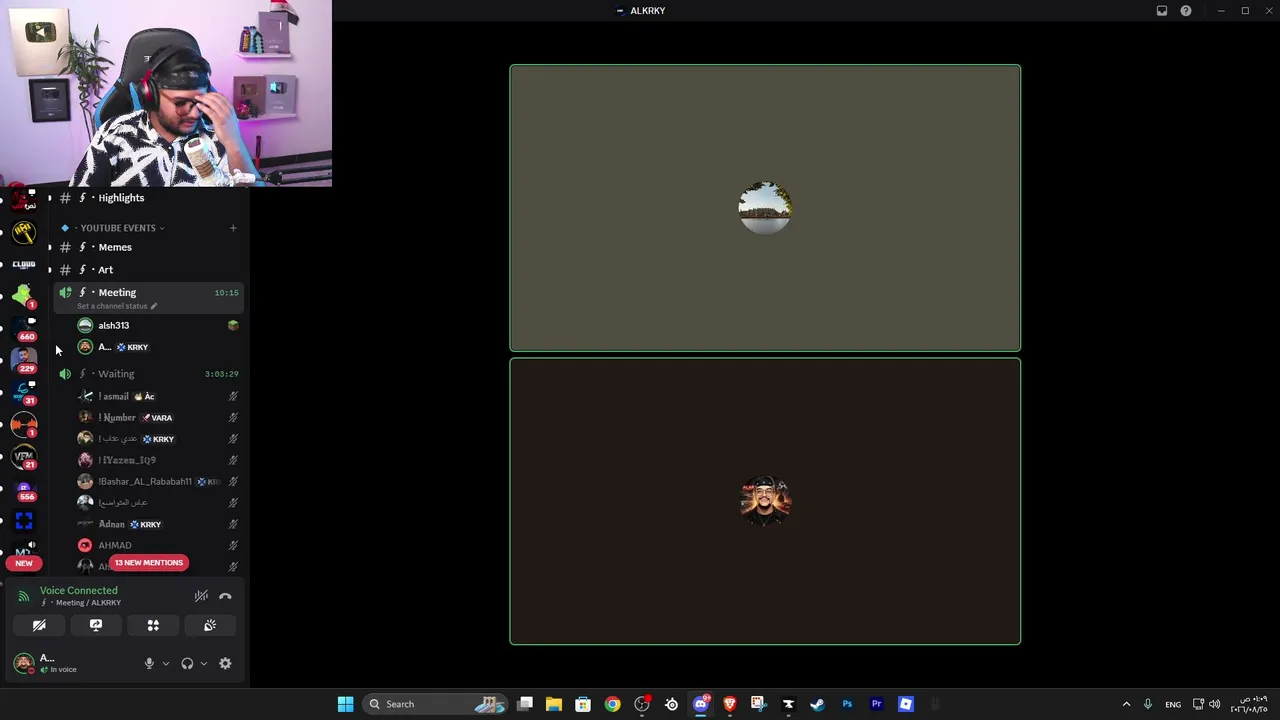The height and width of the screenshot is (720, 1280).
Task: Open server with 229 badge
Action: click(24, 360)
